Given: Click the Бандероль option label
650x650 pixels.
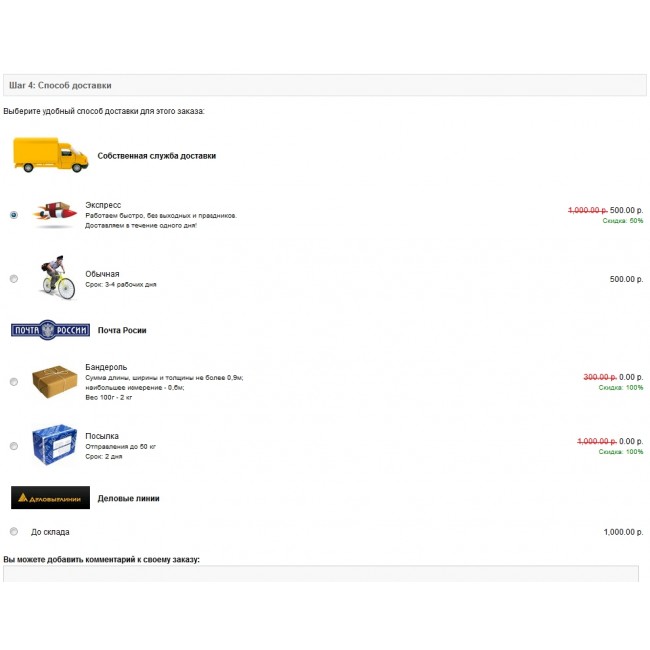Looking at the screenshot, I should tap(106, 367).
